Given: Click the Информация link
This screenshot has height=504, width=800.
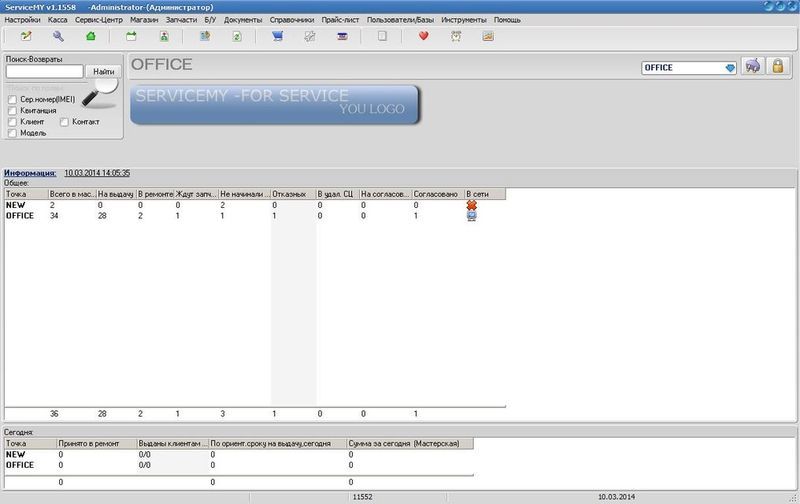Looking at the screenshot, I should 30,173.
